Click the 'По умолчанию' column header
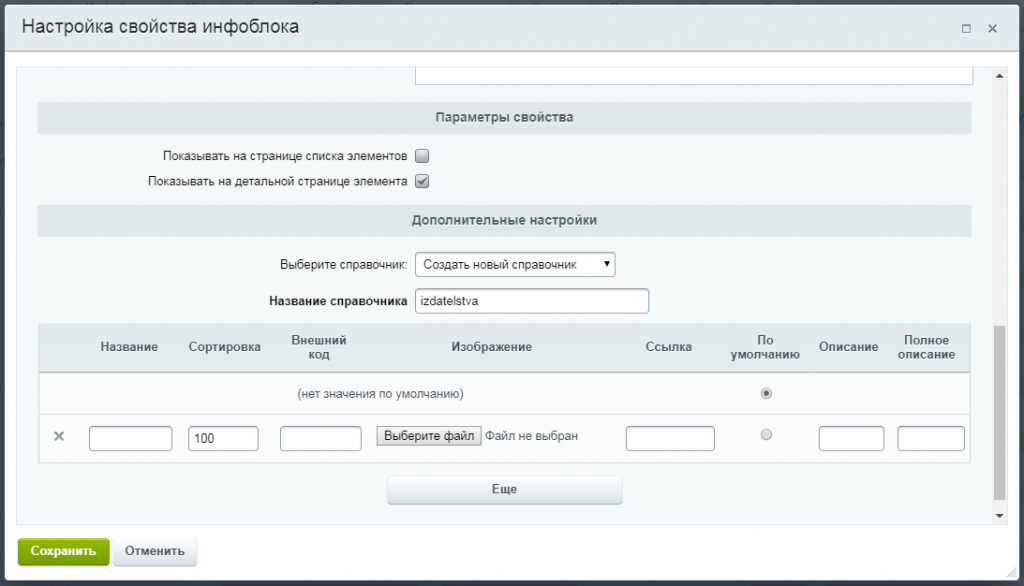1024x586 pixels. (x=765, y=347)
